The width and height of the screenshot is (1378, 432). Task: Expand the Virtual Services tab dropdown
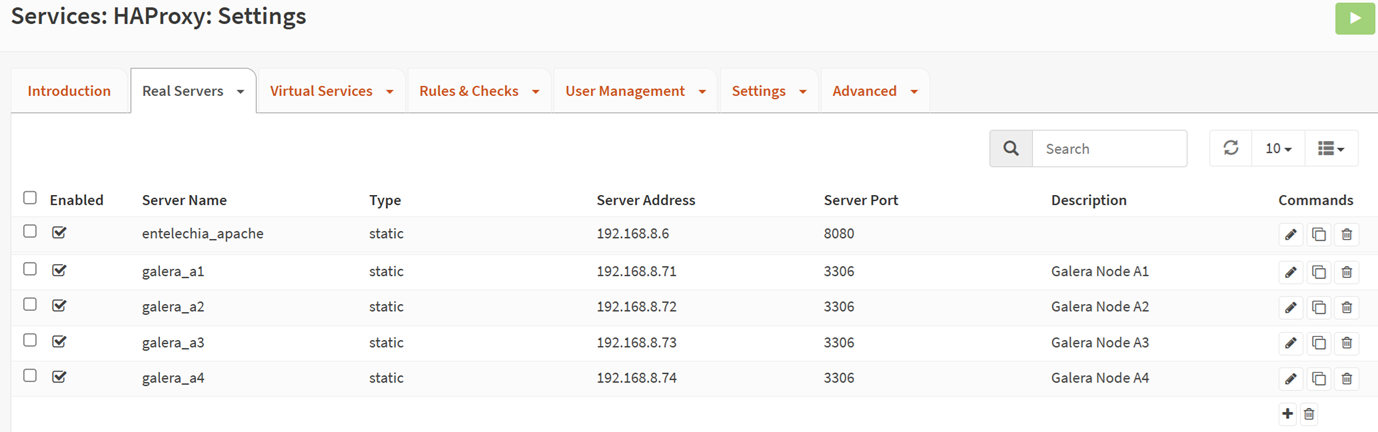coord(389,91)
